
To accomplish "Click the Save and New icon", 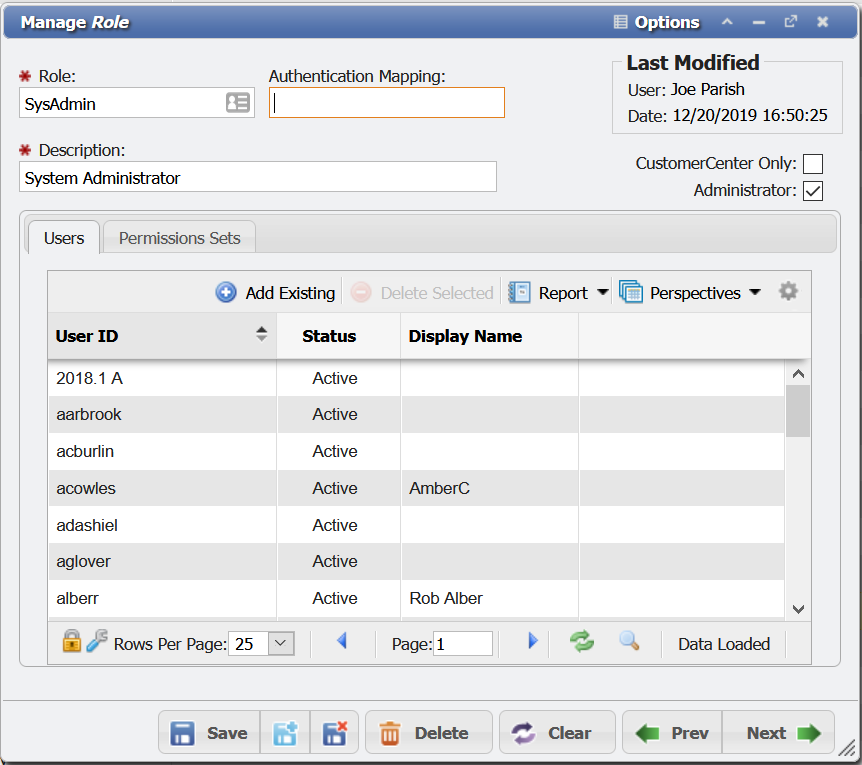I will point(285,733).
